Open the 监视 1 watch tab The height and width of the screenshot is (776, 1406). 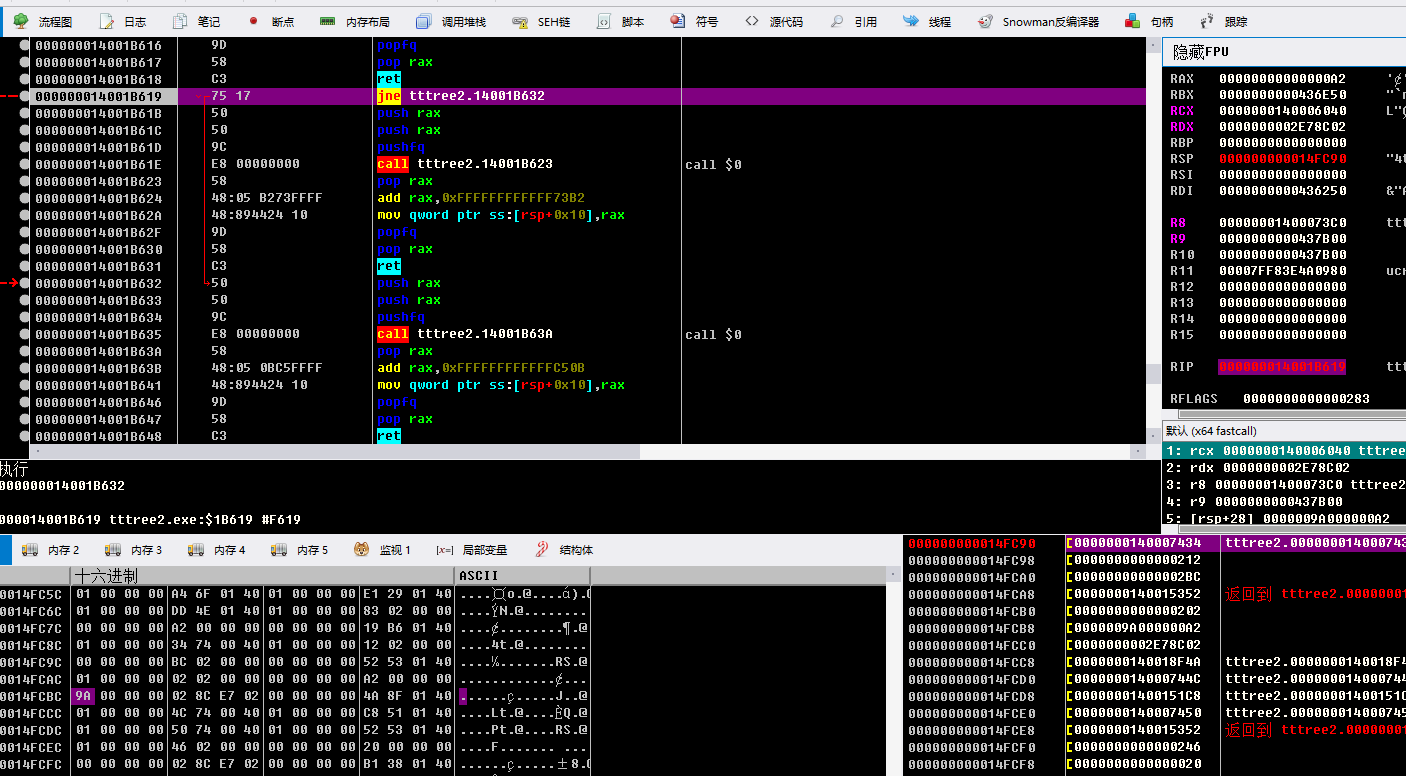[x=383, y=550]
